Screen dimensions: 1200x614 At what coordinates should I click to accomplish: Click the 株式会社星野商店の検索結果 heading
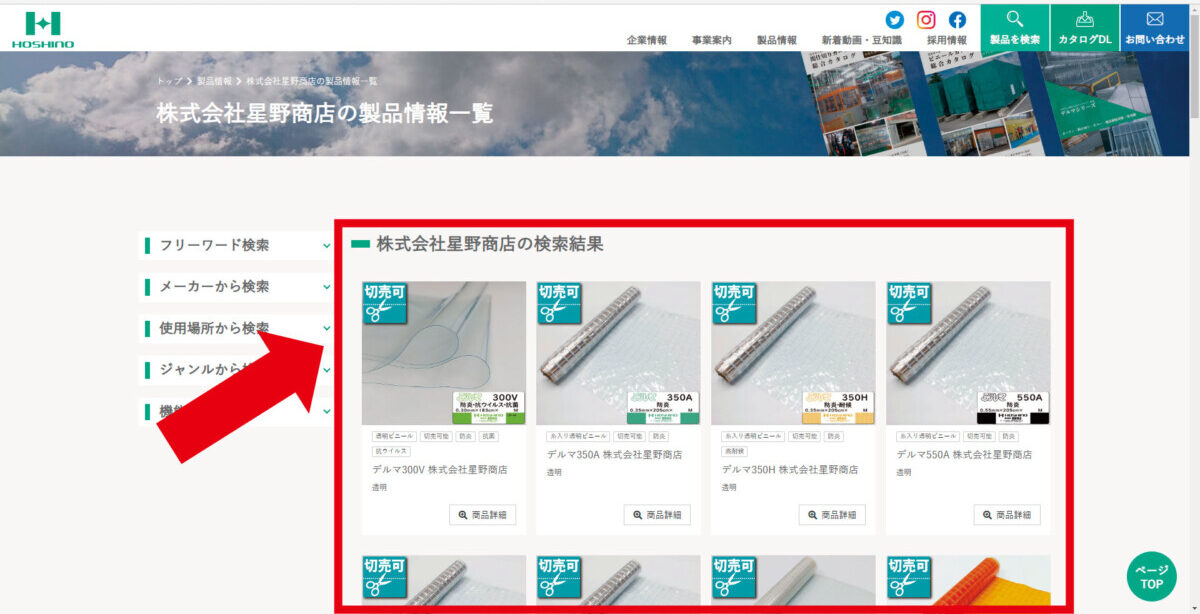pyautogui.click(x=490, y=243)
